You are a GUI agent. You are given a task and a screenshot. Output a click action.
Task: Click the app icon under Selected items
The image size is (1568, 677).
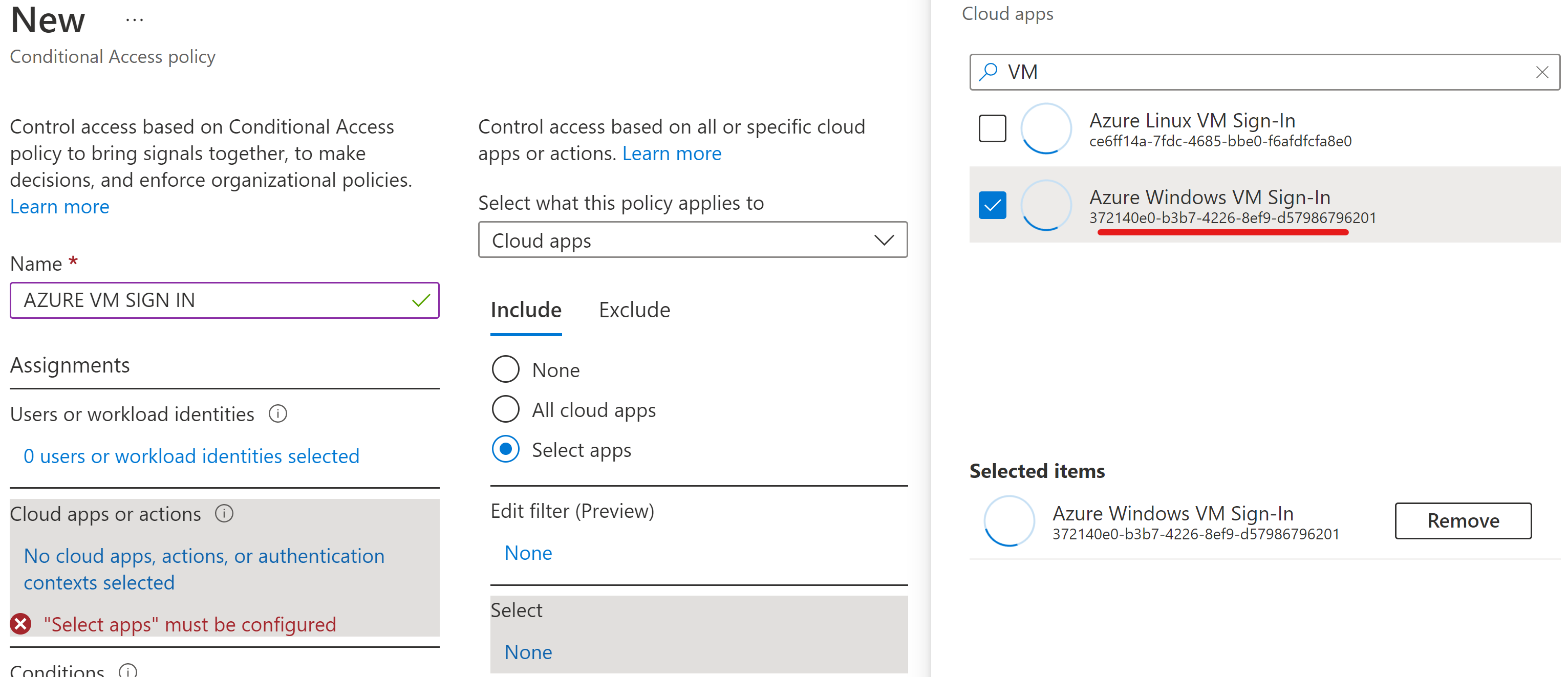click(1009, 521)
